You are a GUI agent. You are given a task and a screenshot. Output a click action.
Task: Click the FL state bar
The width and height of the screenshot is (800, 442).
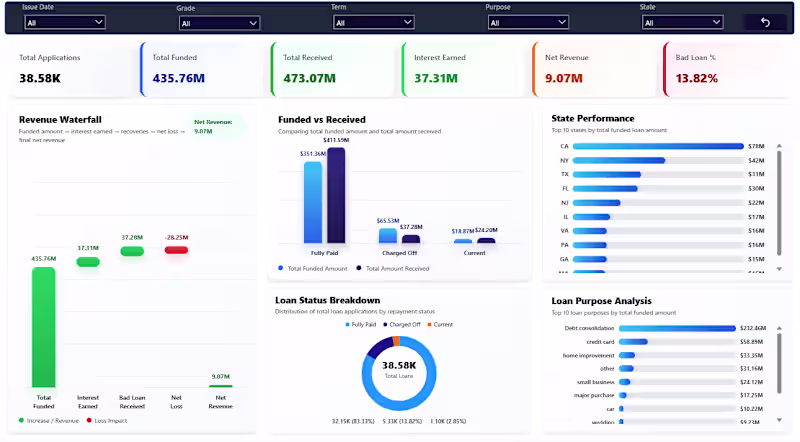point(605,188)
